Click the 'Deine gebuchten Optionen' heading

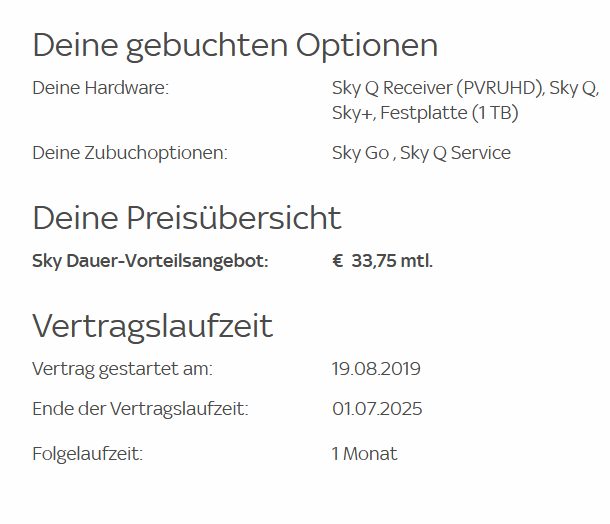click(235, 45)
